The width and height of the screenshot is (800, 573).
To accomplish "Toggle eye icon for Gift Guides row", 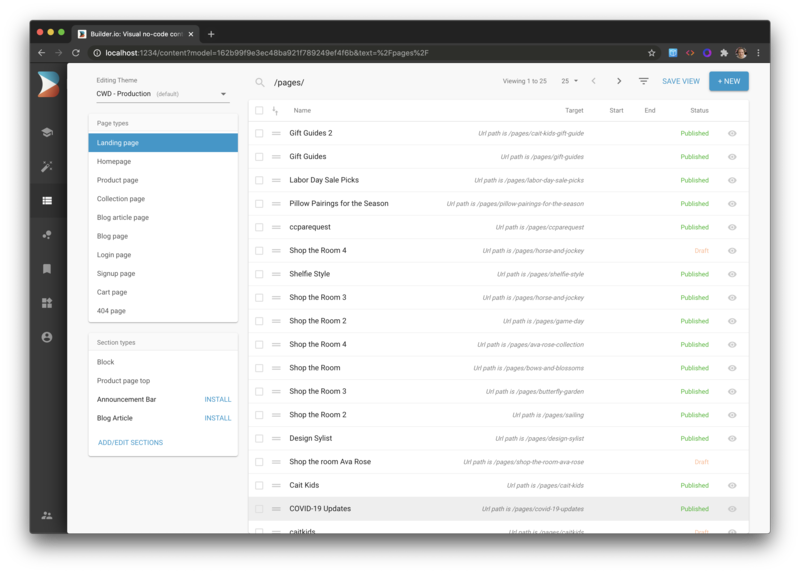I will coord(732,157).
